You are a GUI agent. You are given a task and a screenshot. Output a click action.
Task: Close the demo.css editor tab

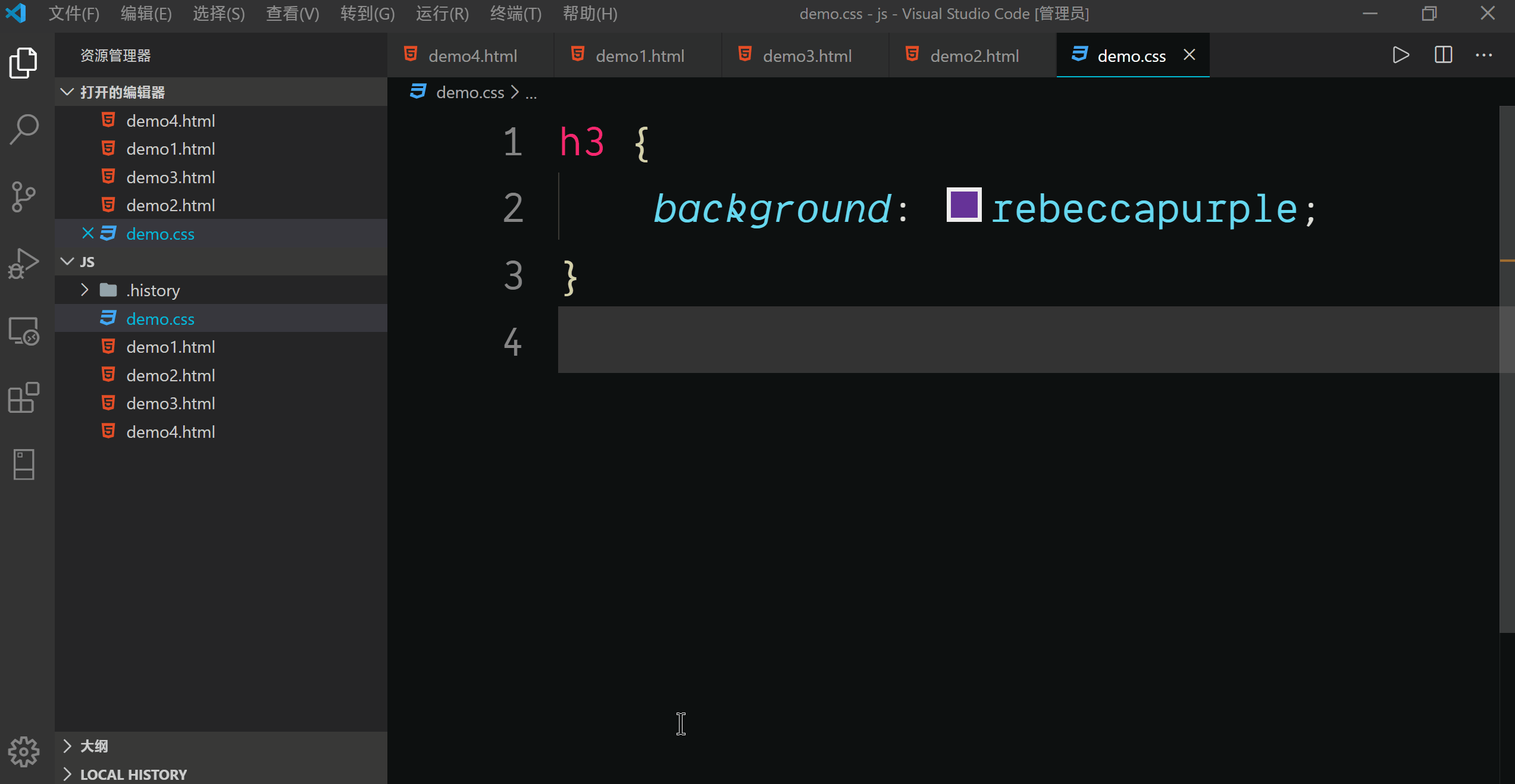coord(1189,55)
